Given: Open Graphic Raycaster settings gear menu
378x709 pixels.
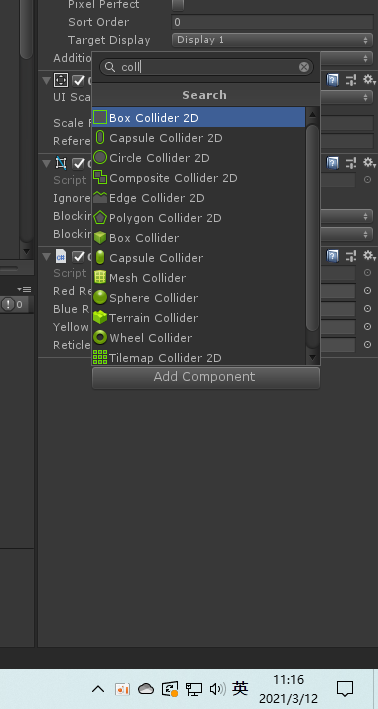Looking at the screenshot, I should point(369,162).
